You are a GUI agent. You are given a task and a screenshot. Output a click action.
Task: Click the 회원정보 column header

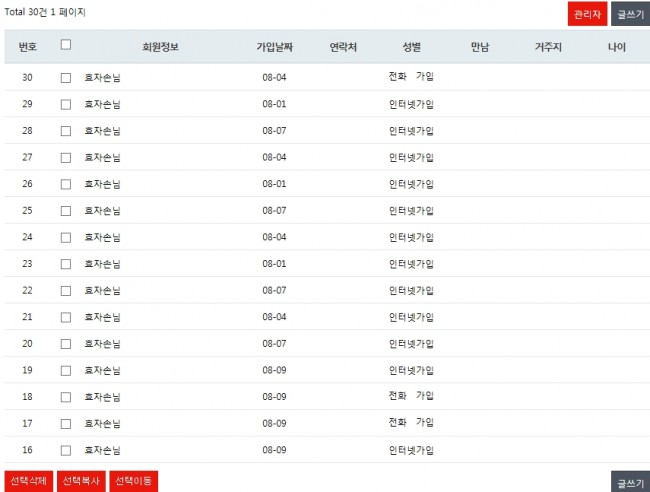160,47
